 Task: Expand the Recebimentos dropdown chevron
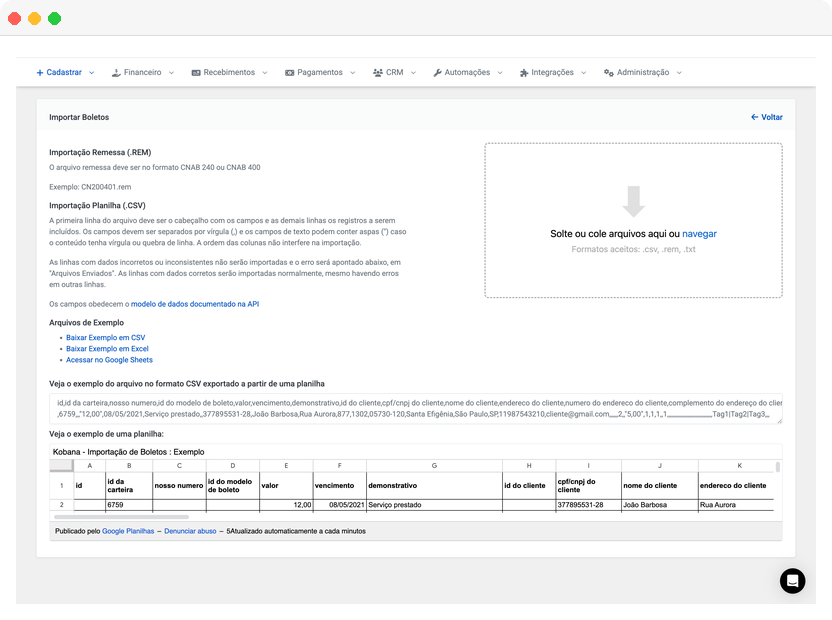[264, 73]
